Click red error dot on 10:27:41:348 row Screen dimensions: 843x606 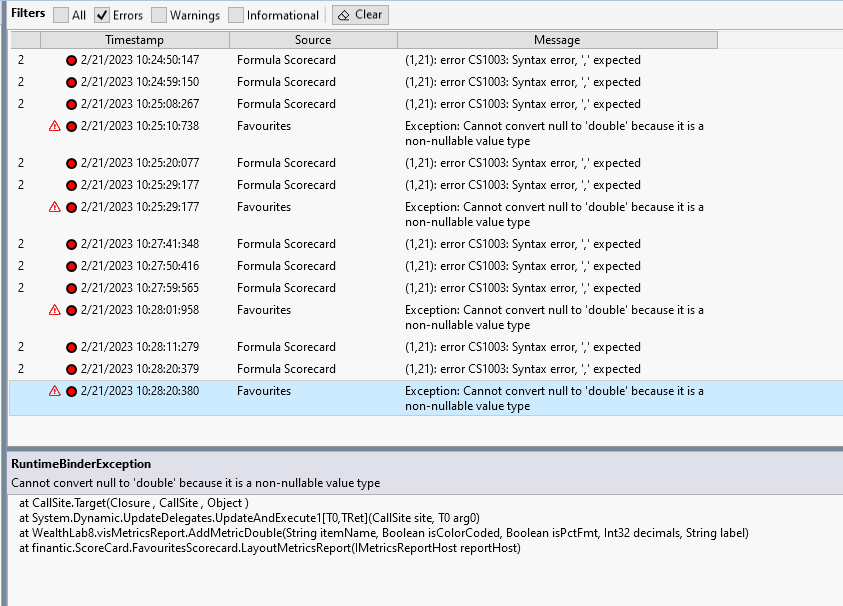point(72,245)
